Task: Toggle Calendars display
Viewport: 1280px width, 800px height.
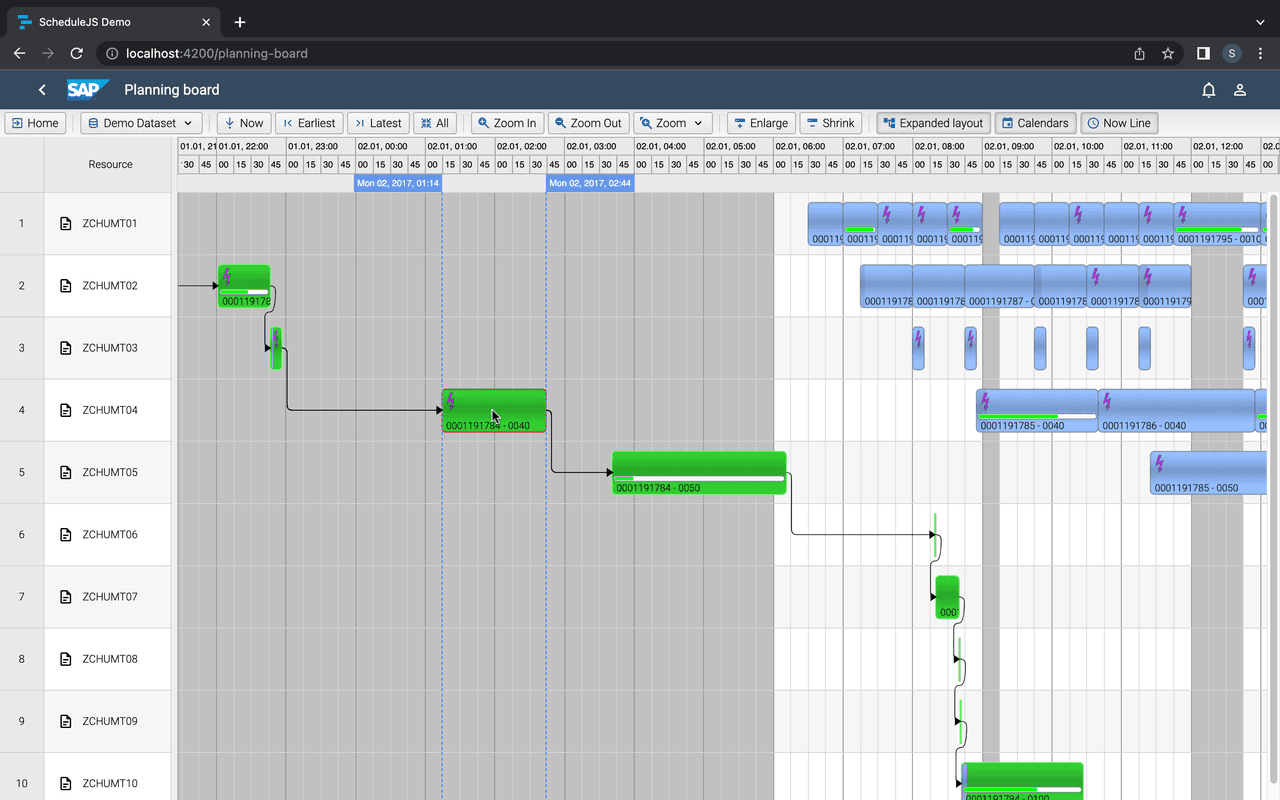Action: click(x=1036, y=123)
